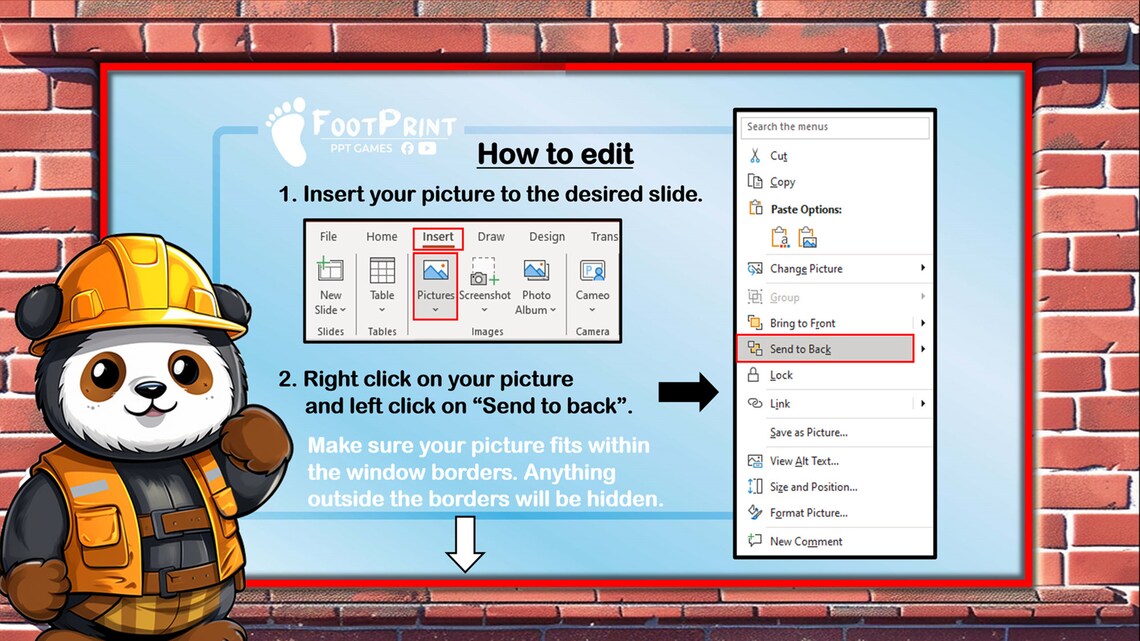Switch to the Insert ribbon tab
Viewport: 1140px width, 641px height.
pyautogui.click(x=438, y=236)
